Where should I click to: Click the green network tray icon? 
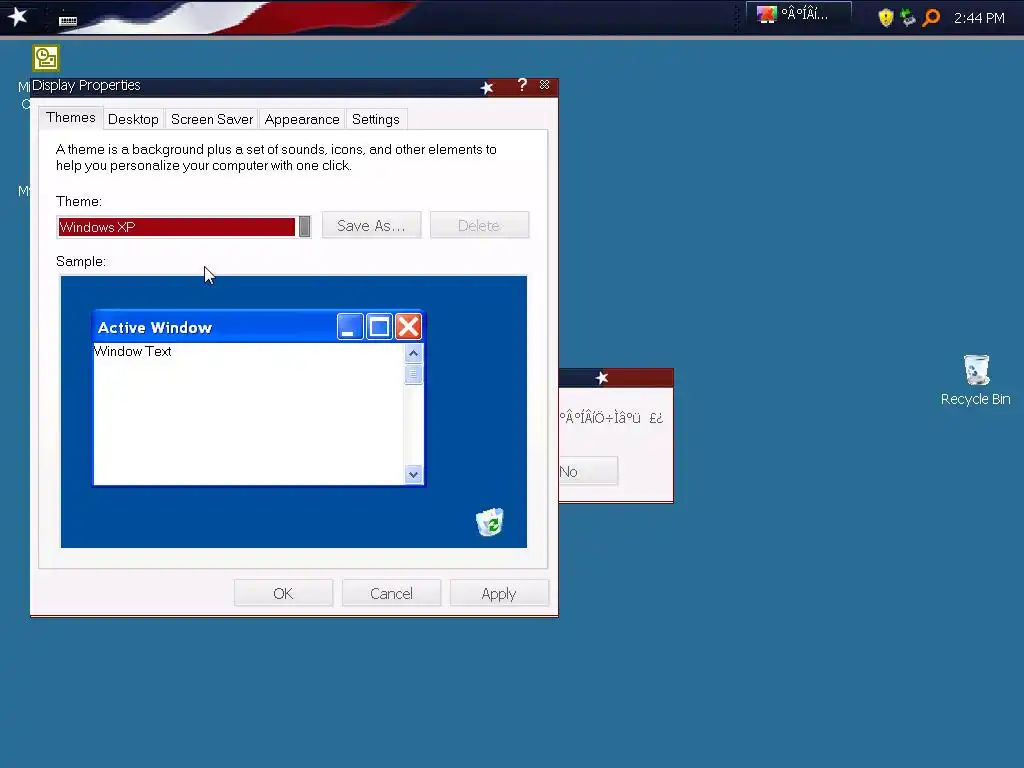click(x=908, y=18)
